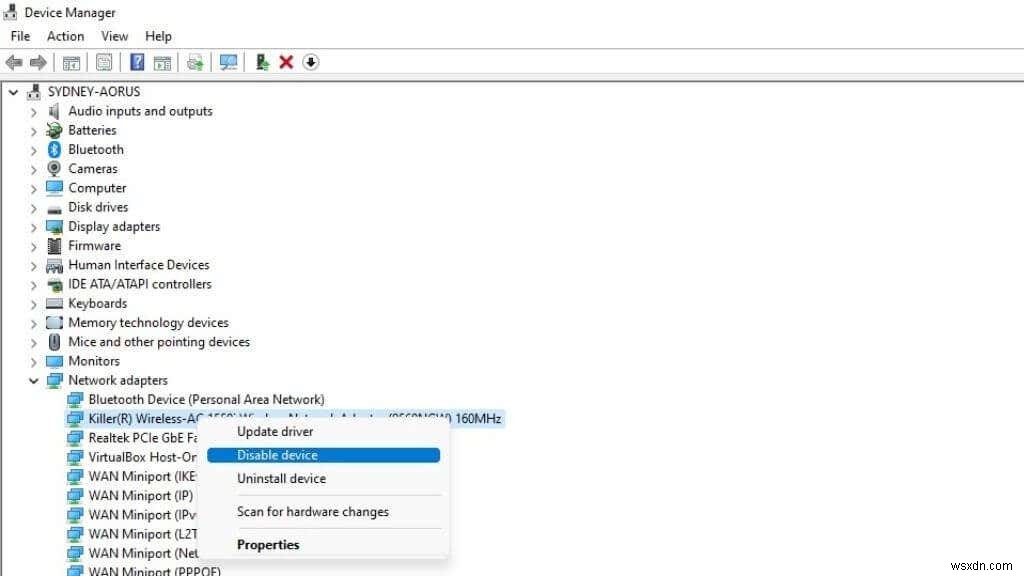1024x576 pixels.
Task: Collapse the Network adapters branch
Action: [34, 380]
